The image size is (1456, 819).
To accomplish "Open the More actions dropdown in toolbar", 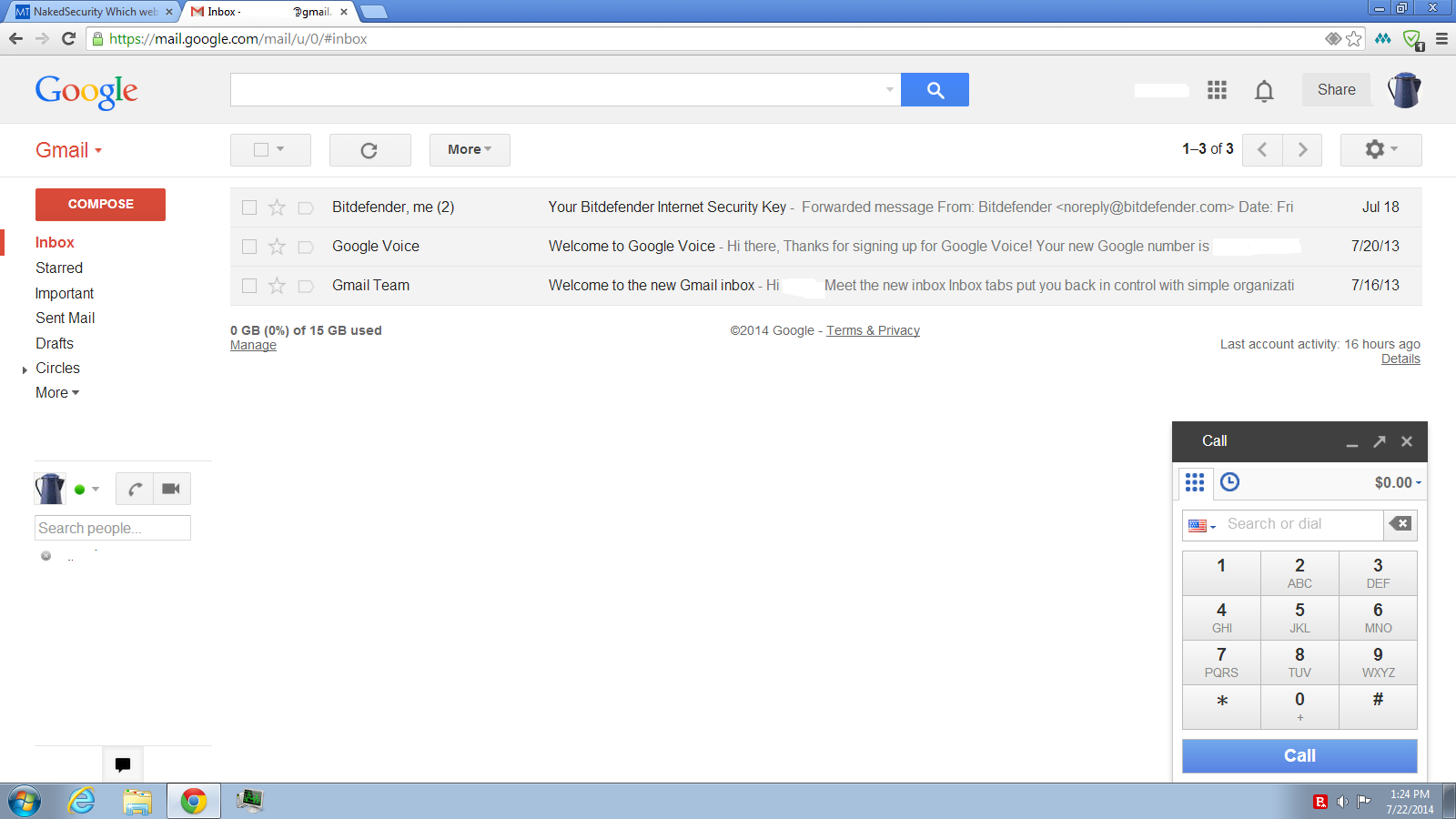I will pyautogui.click(x=470, y=150).
